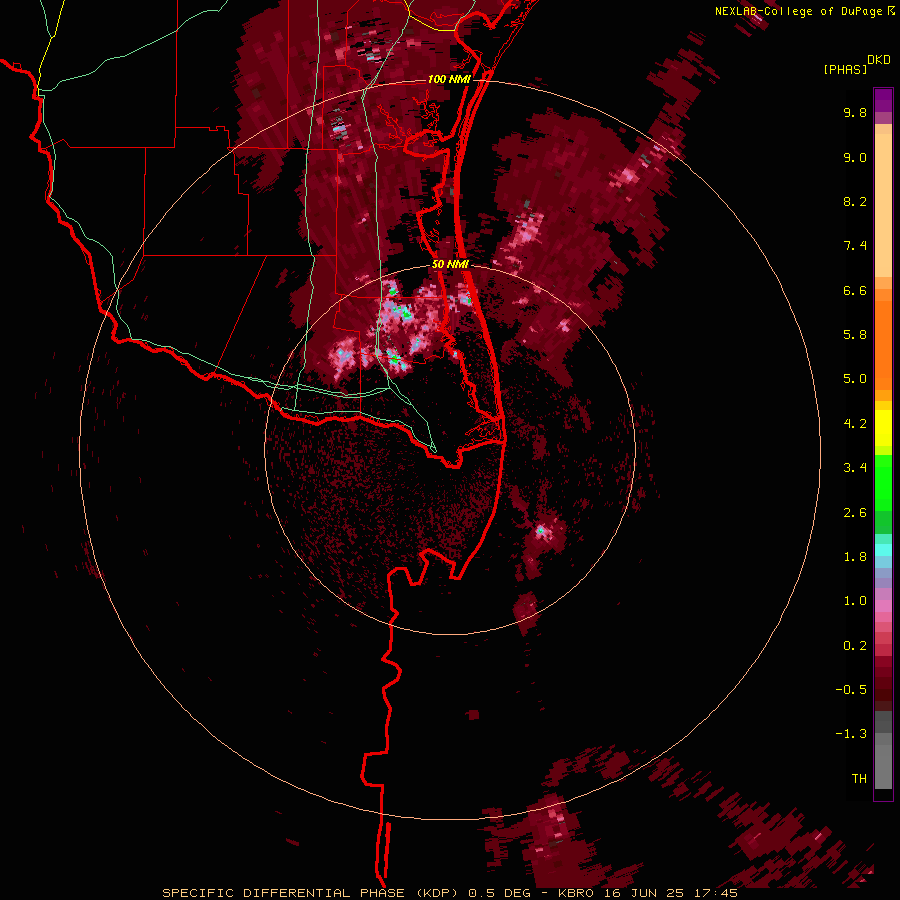Viewport: 900px width, 900px height.
Task: Click the Specific Differential Phase caption text
Action: (449, 893)
